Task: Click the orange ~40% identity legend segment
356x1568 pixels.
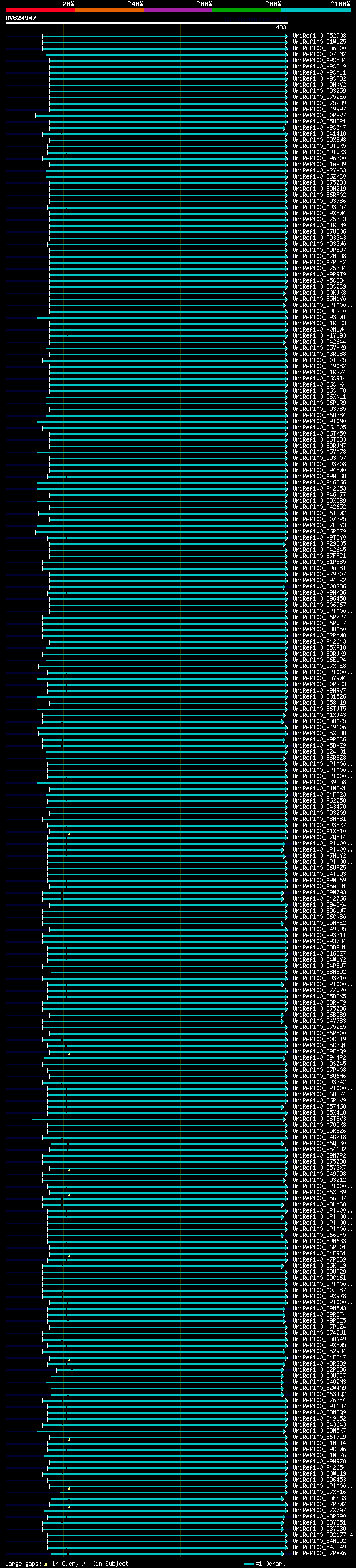Action: 109,10
